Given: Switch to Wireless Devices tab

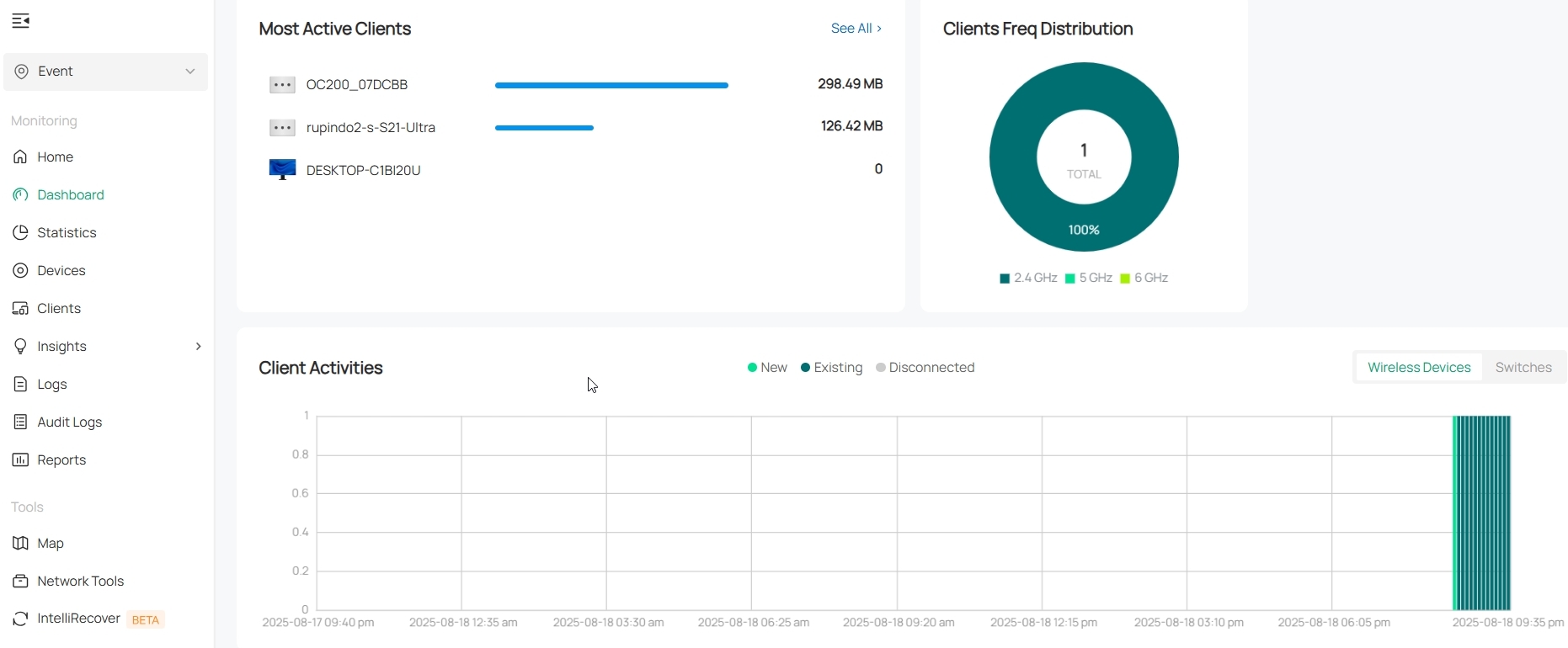Looking at the screenshot, I should coord(1419,368).
